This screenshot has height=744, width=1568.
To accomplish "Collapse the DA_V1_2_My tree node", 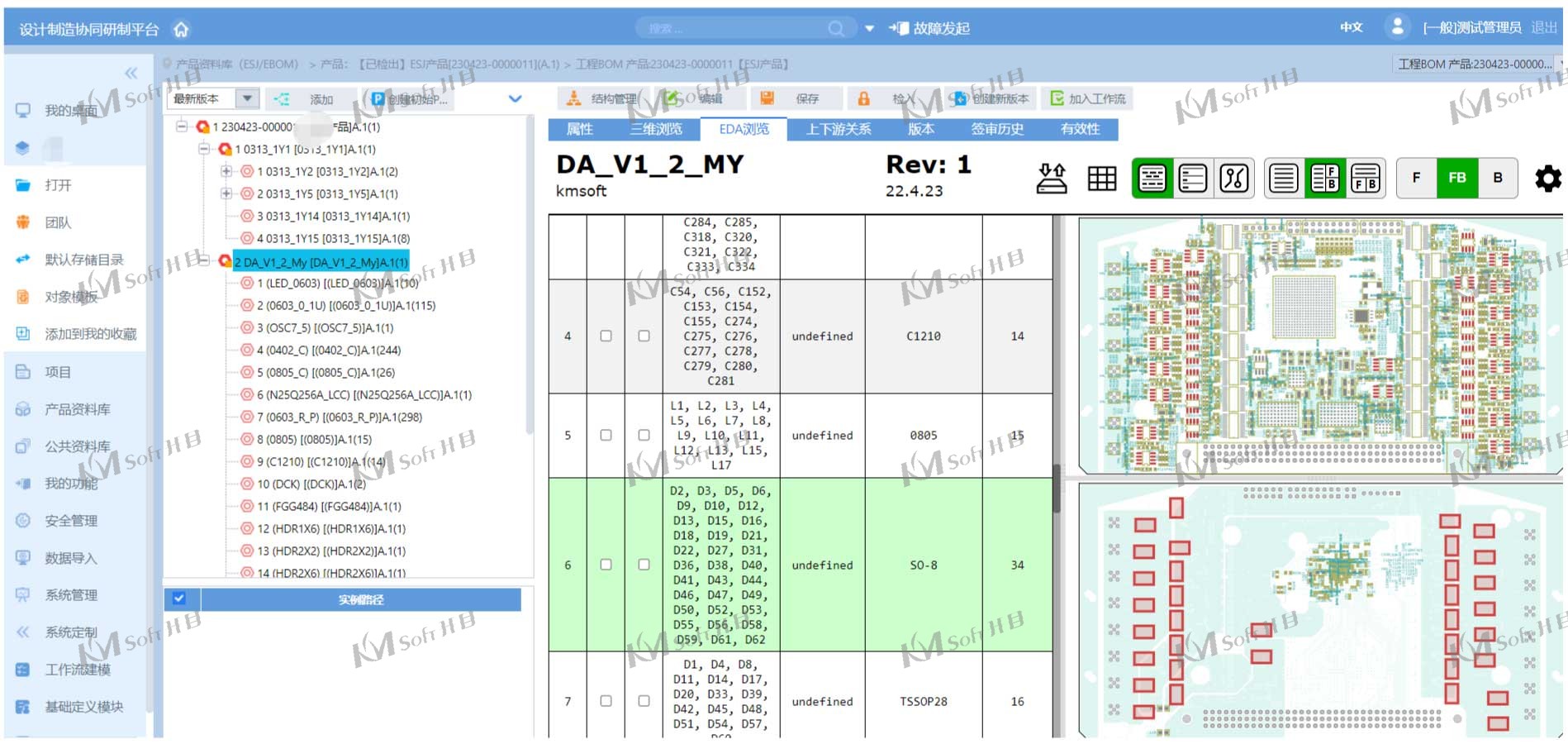I will (202, 261).
